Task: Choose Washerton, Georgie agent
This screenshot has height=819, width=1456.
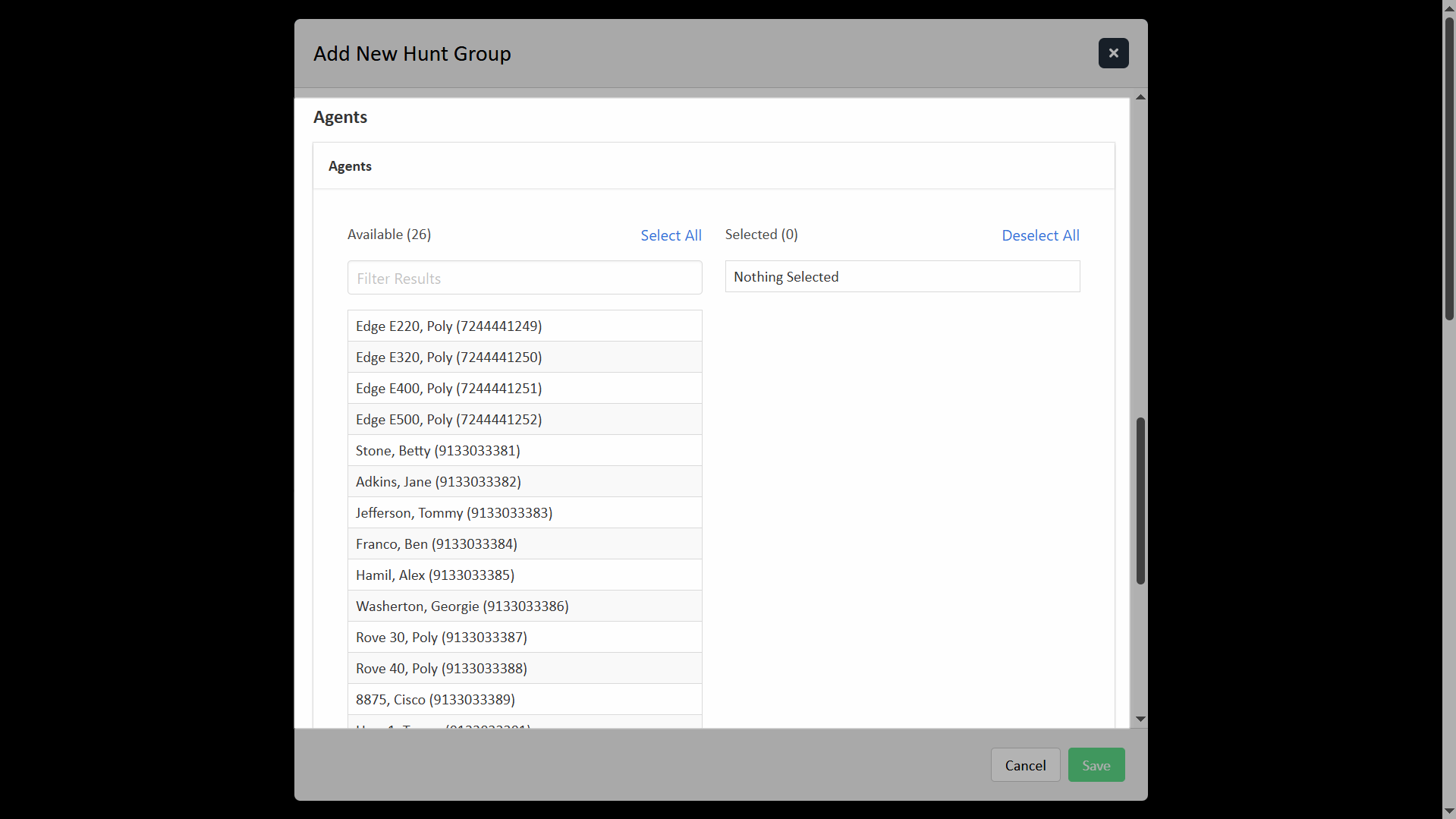Action: (x=524, y=606)
